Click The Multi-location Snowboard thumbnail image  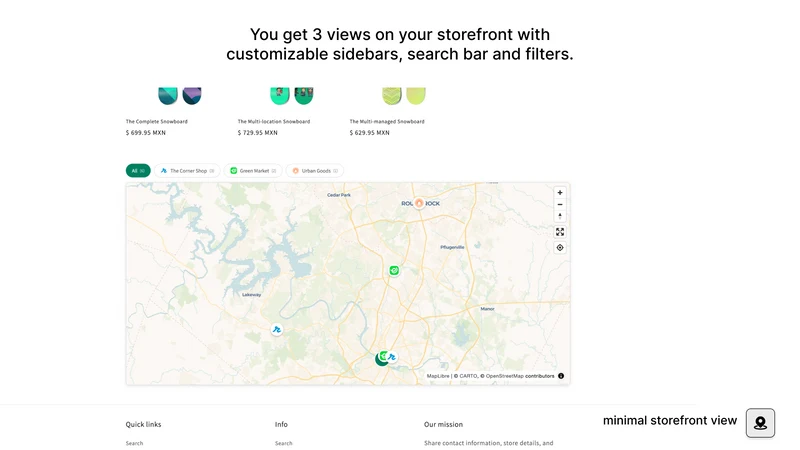[292, 96]
